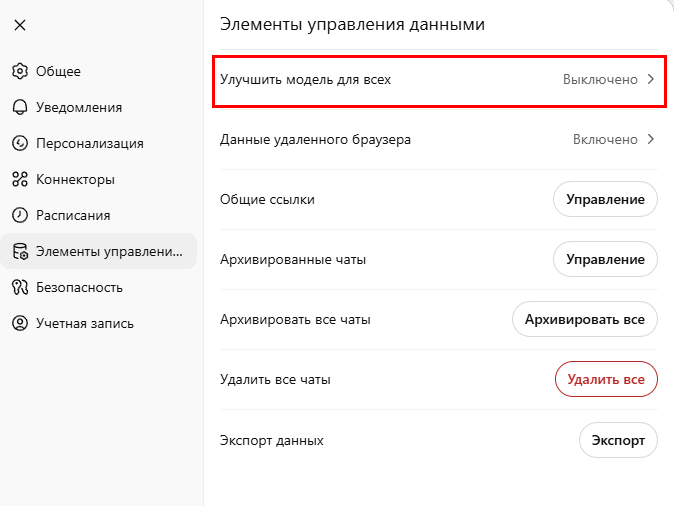Click the Экспорт button

point(618,440)
